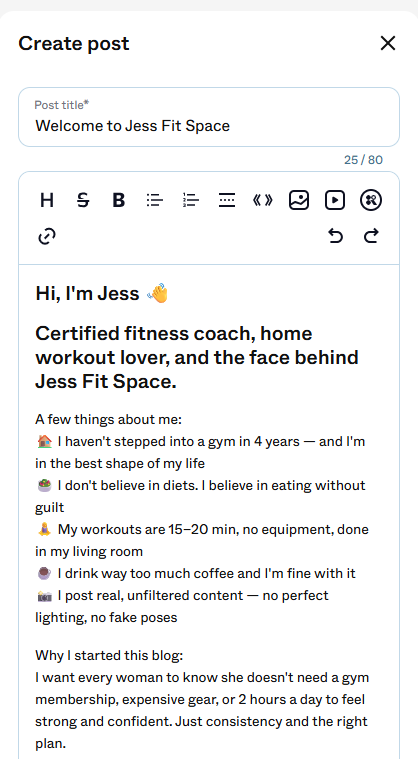This screenshot has height=759, width=418.
Task: Insert horizontal divider line
Action: [227, 200]
